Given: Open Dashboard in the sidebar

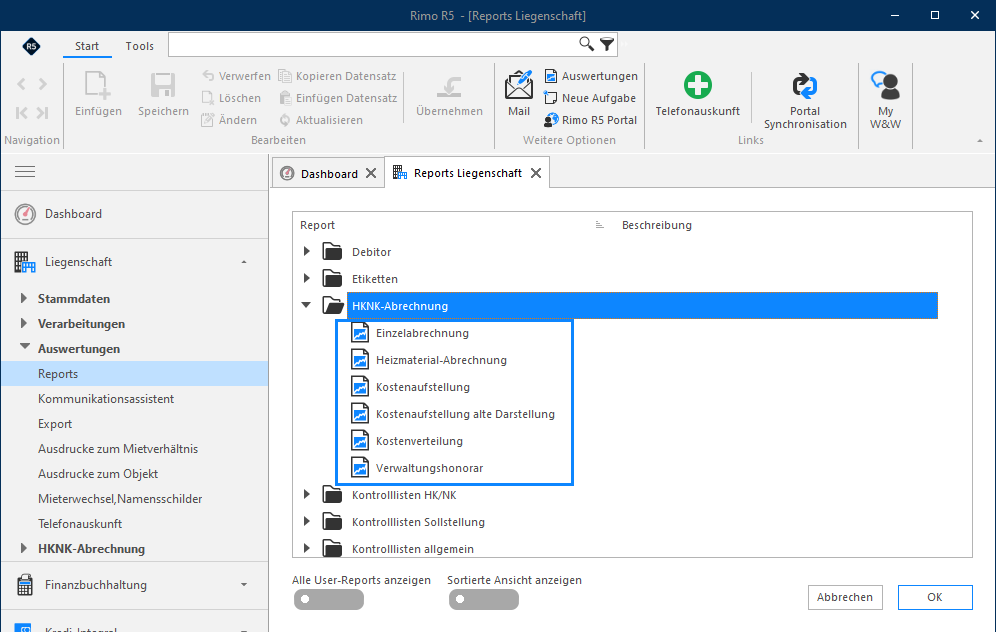Looking at the screenshot, I should click(73, 214).
